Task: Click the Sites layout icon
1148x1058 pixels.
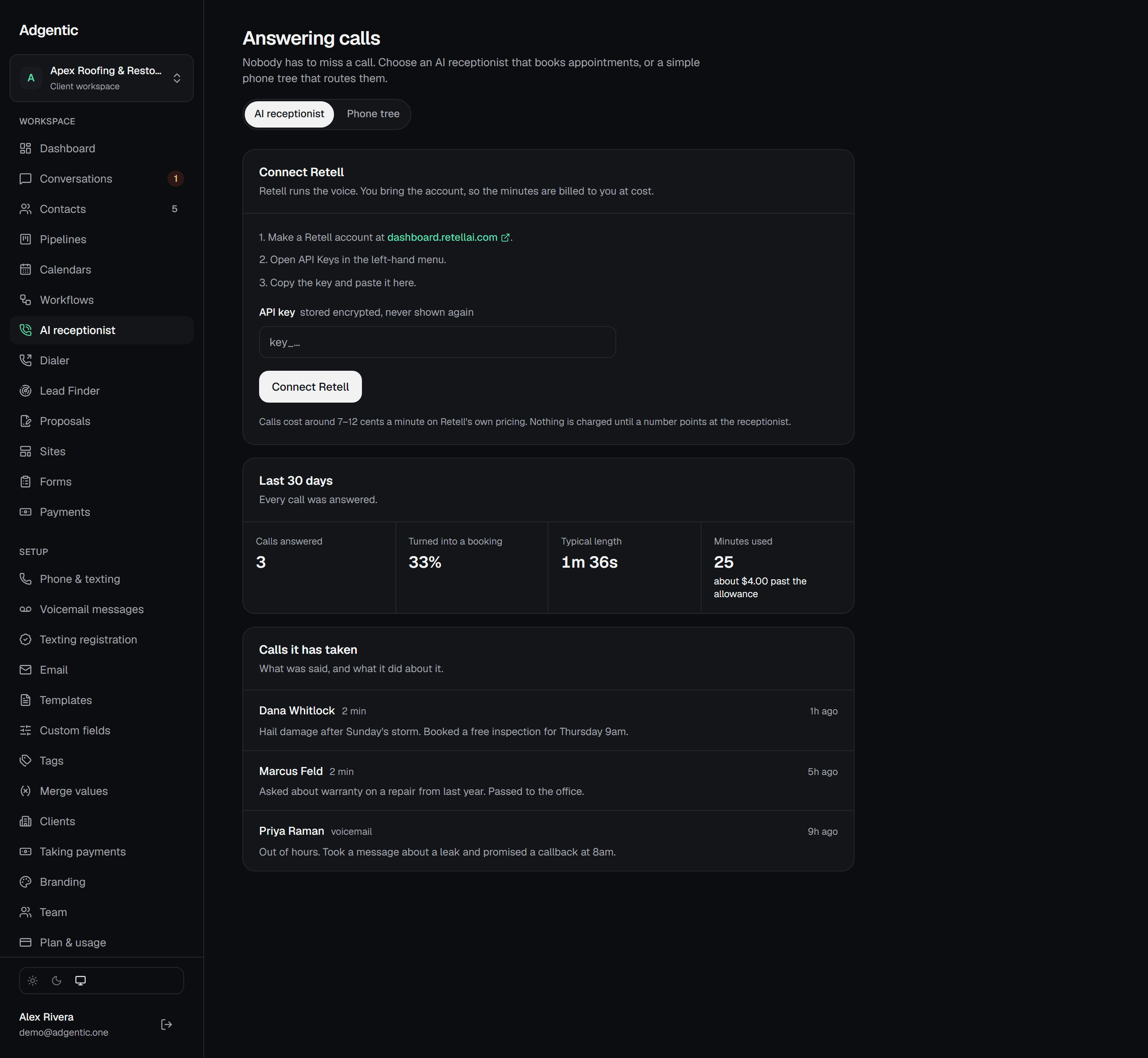Action: (25, 451)
